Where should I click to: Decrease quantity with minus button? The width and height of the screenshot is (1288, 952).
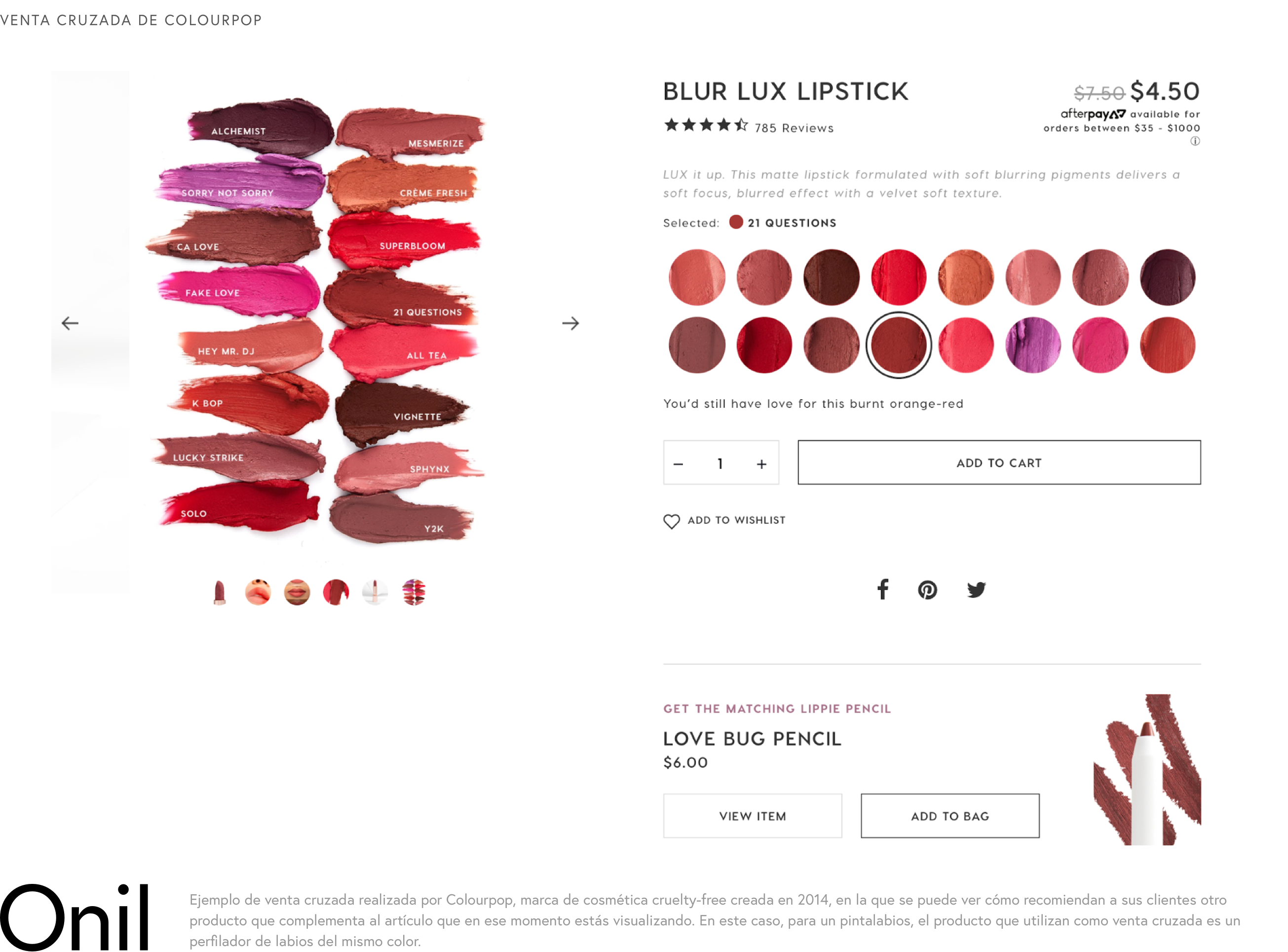(x=678, y=464)
